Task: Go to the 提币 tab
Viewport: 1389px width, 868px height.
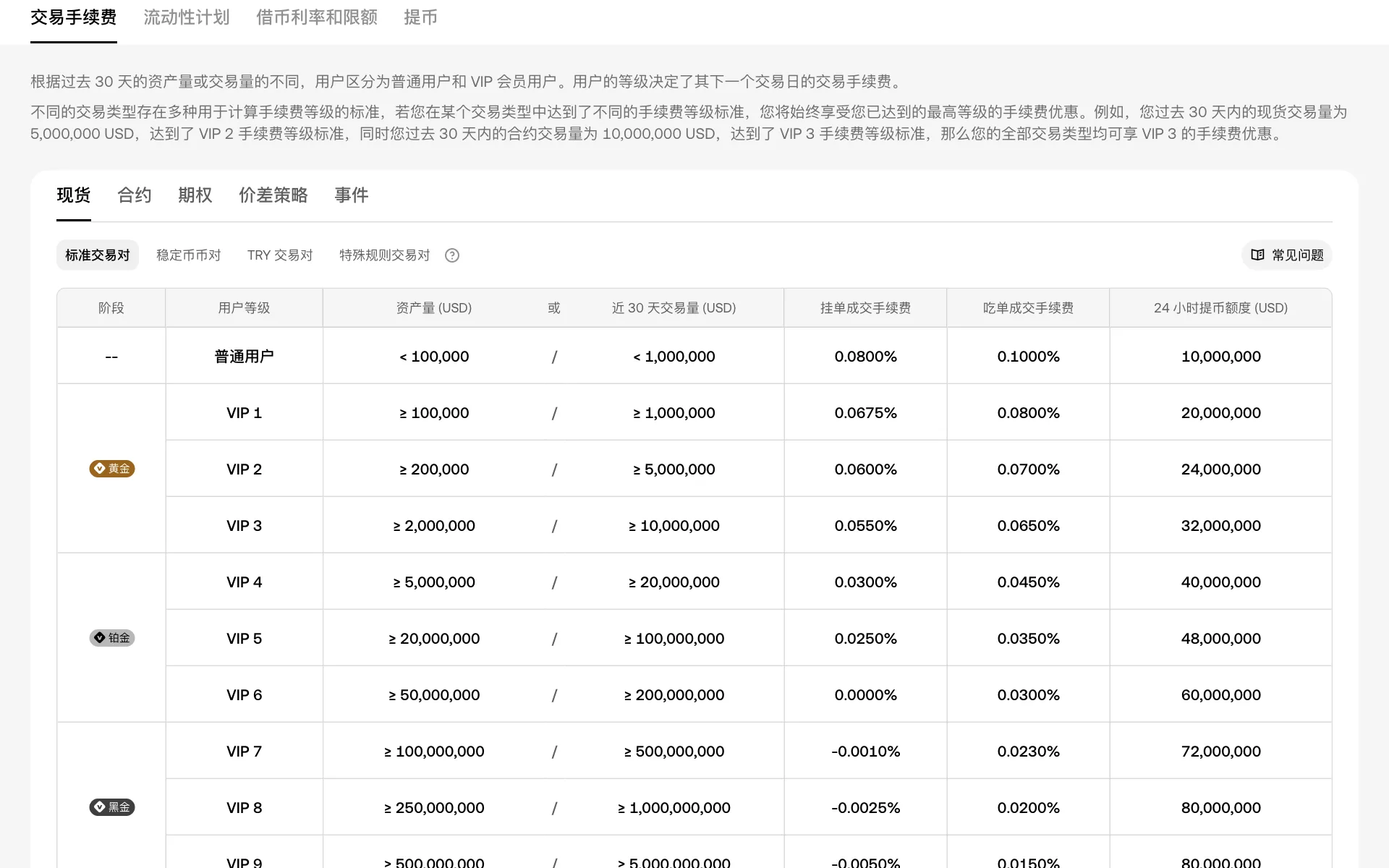Action: [420, 17]
